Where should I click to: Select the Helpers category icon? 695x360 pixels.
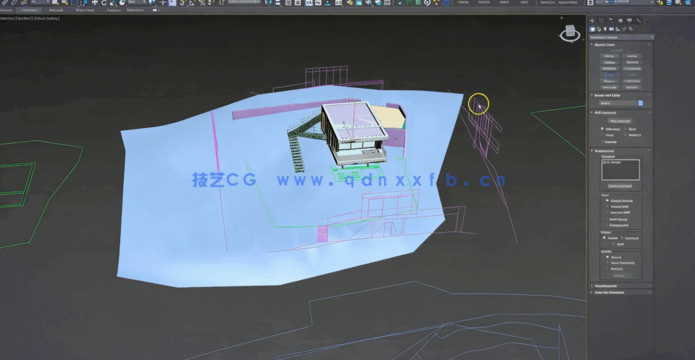tap(617, 29)
